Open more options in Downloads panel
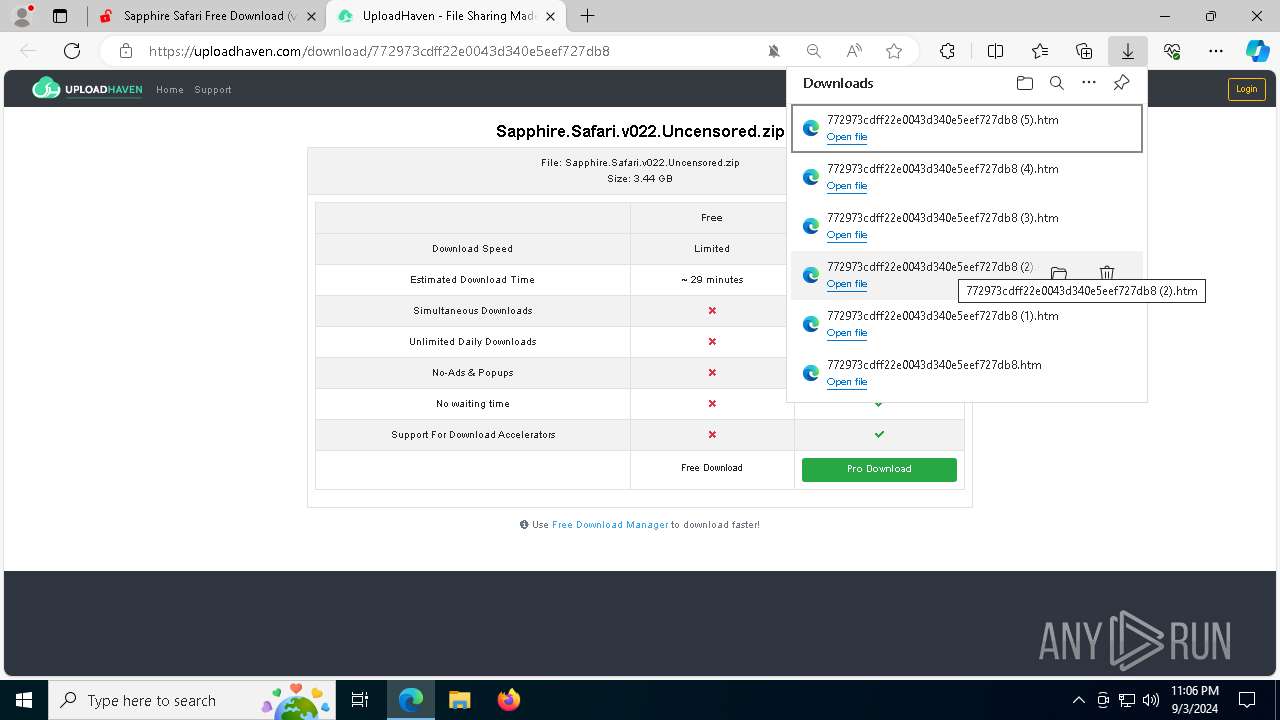 [1089, 83]
